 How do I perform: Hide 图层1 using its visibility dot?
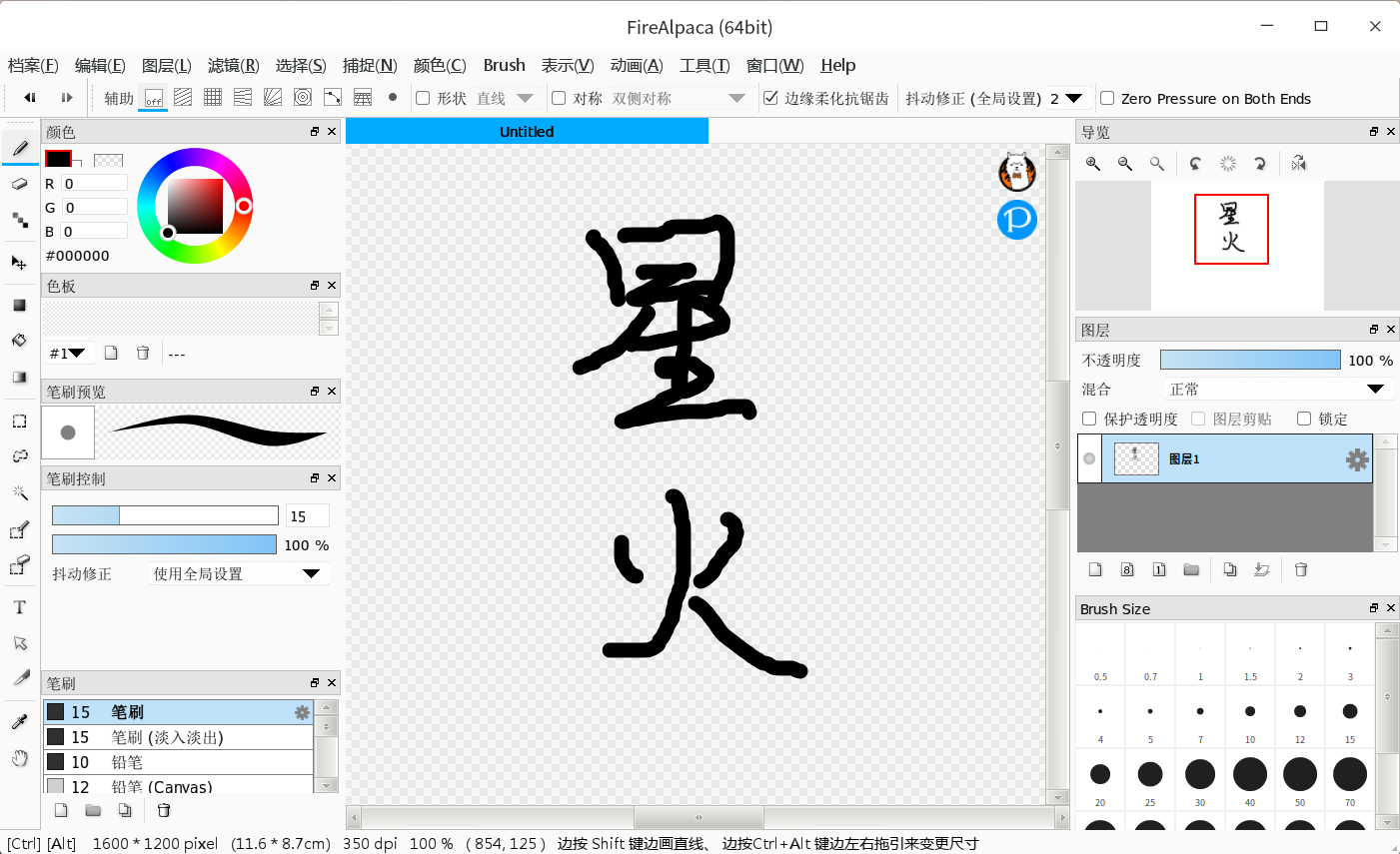(1089, 458)
